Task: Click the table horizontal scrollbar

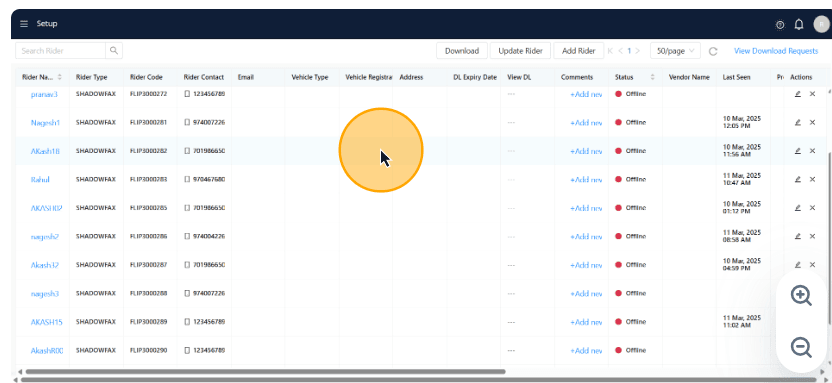Action: click(265, 372)
